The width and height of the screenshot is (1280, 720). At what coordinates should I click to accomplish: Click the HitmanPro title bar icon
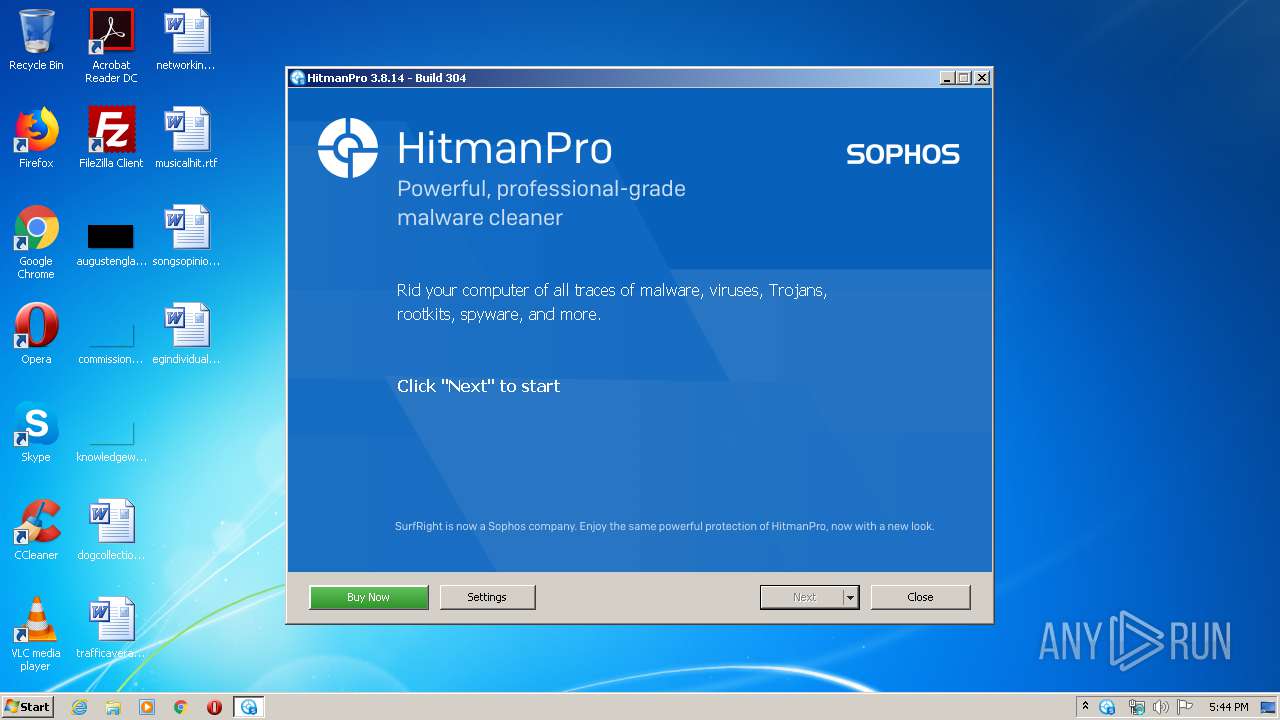(297, 78)
